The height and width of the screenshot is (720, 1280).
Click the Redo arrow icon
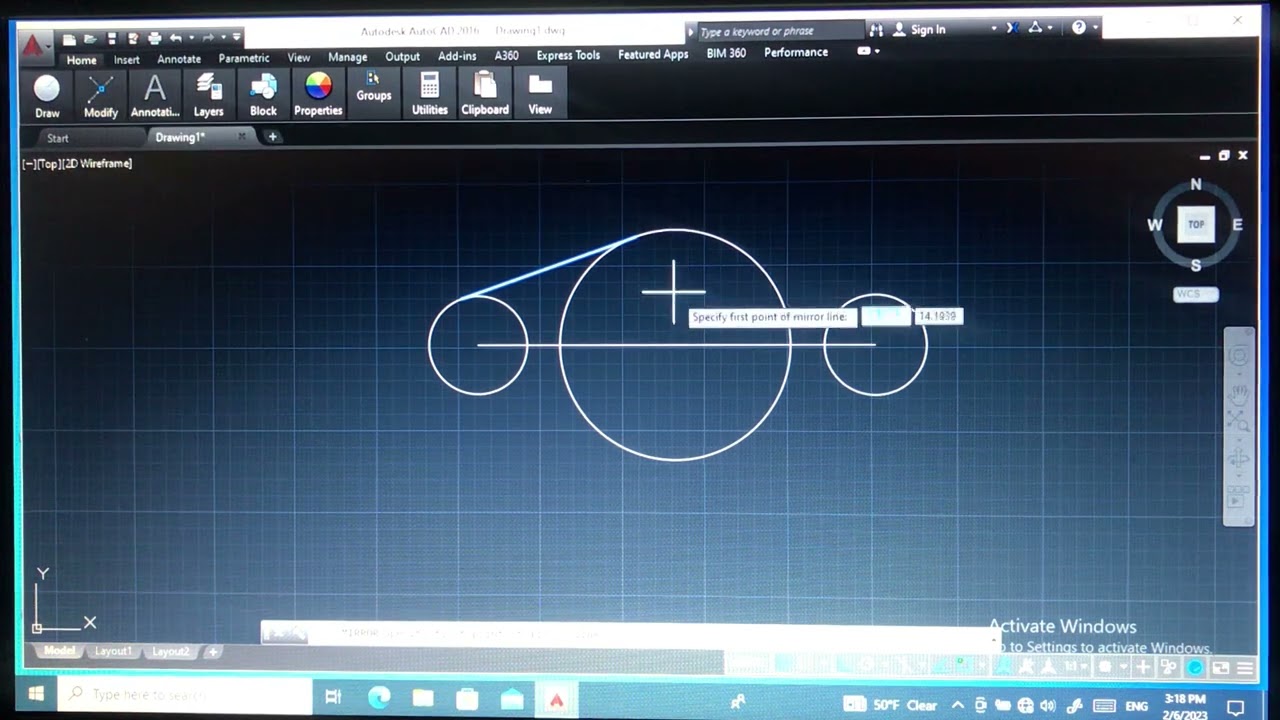[208, 38]
